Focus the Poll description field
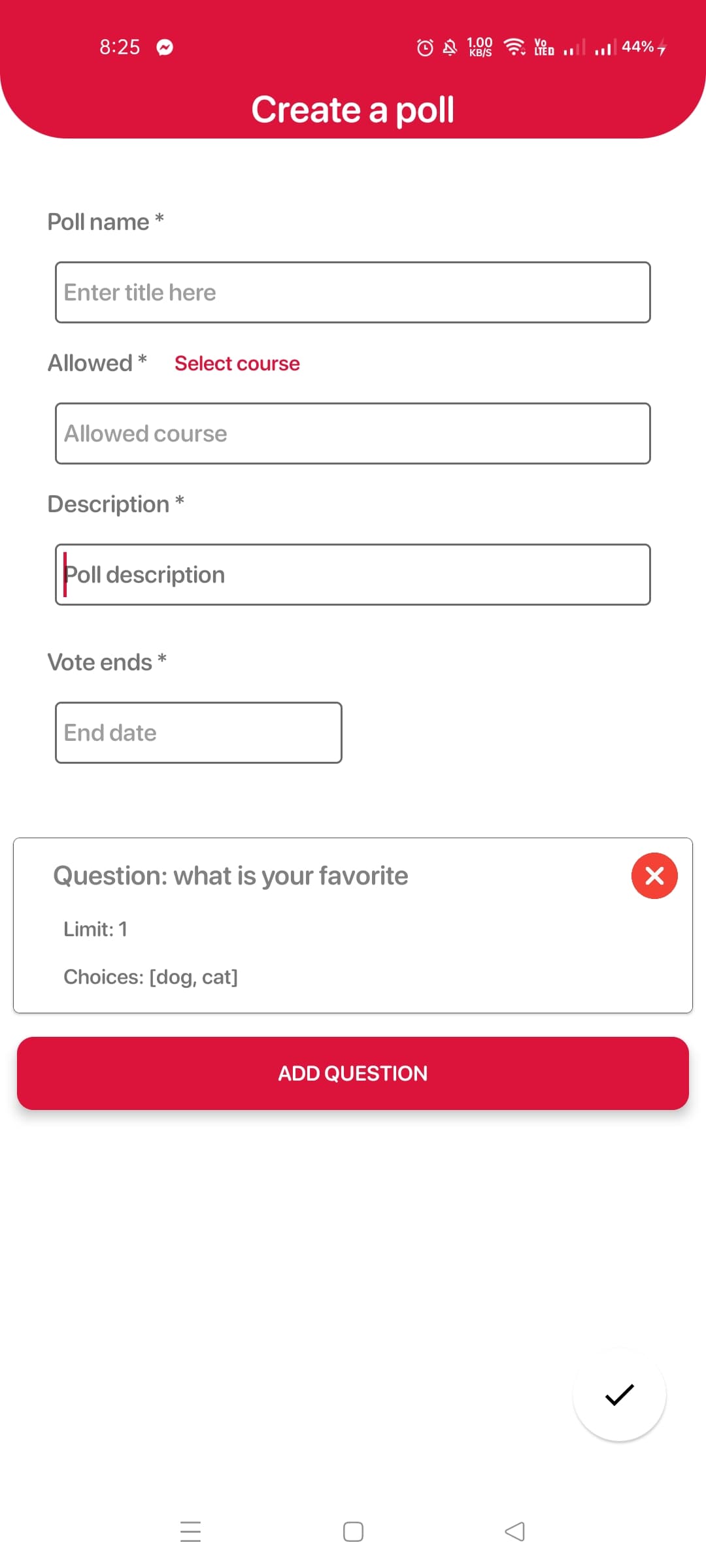The height and width of the screenshot is (1568, 706). pyautogui.click(x=353, y=574)
